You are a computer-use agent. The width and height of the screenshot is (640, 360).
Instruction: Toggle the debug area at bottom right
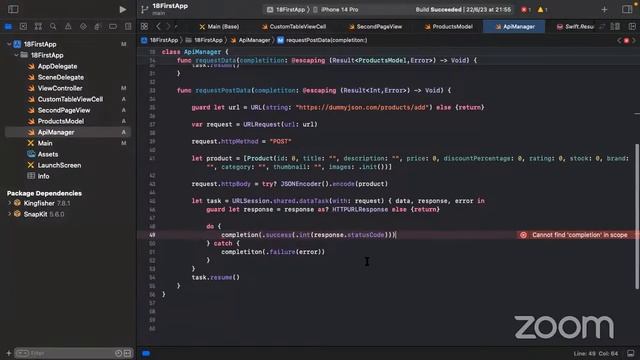[631, 353]
